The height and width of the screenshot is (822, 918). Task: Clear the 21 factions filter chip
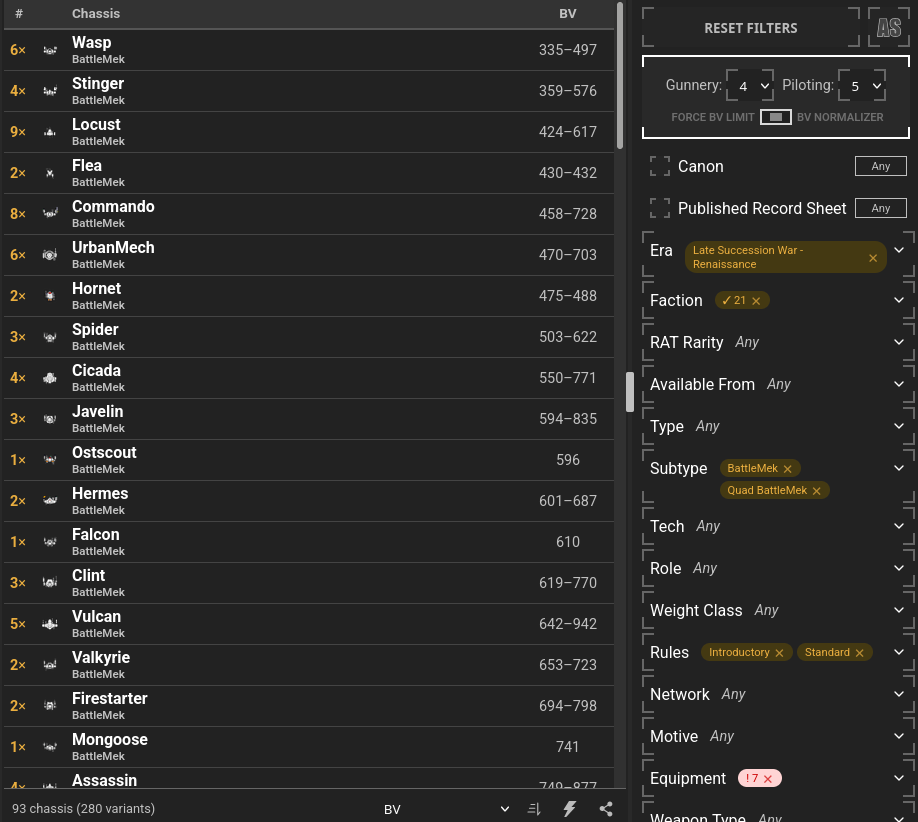pyautogui.click(x=756, y=301)
